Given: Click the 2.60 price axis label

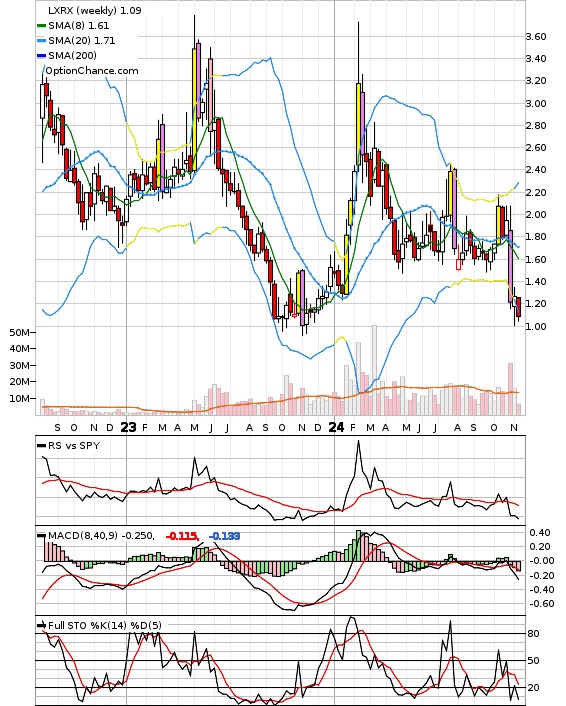Looking at the screenshot, I should tap(536, 148).
